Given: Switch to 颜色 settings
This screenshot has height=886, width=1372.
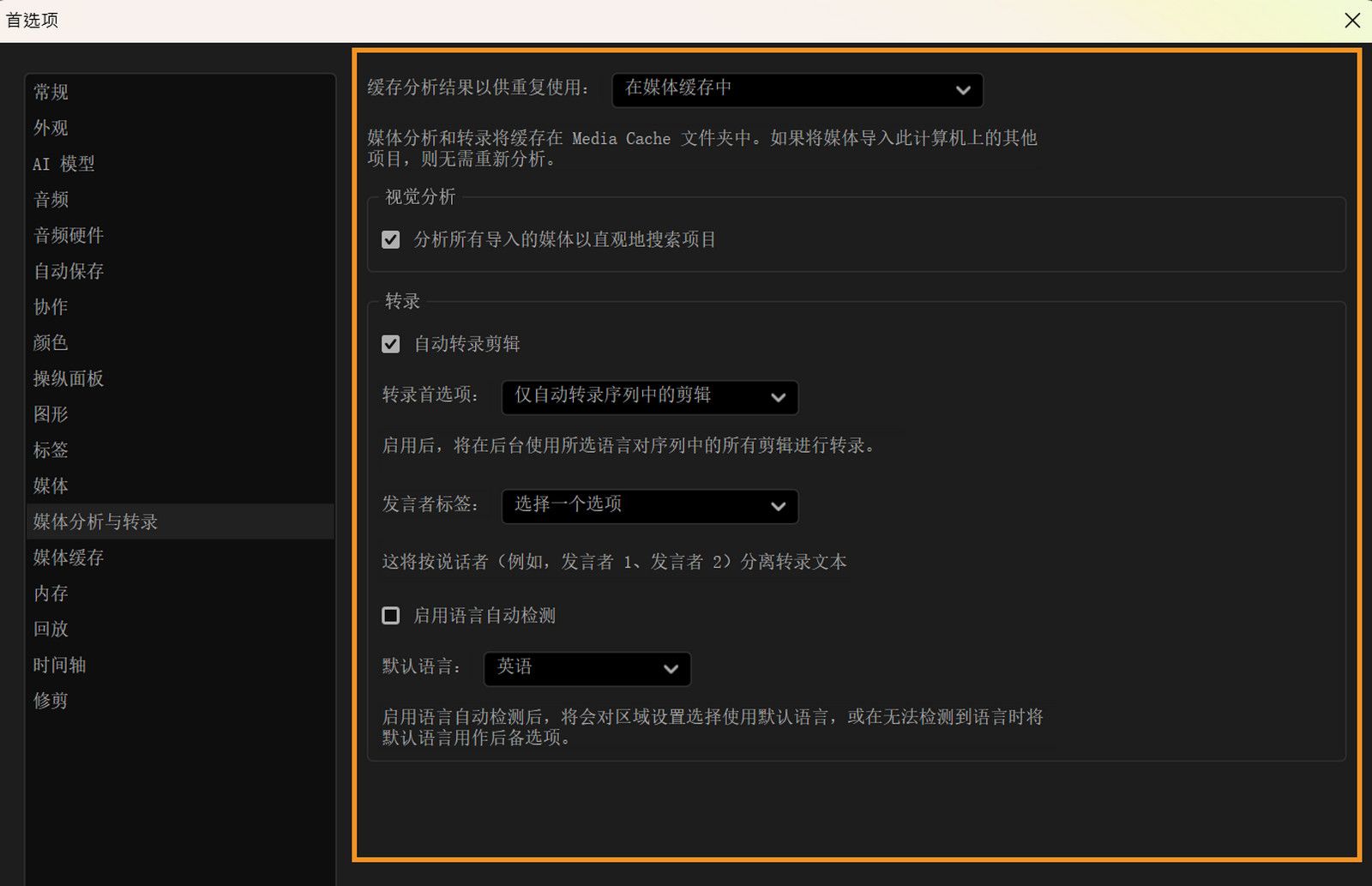Looking at the screenshot, I should [x=50, y=342].
